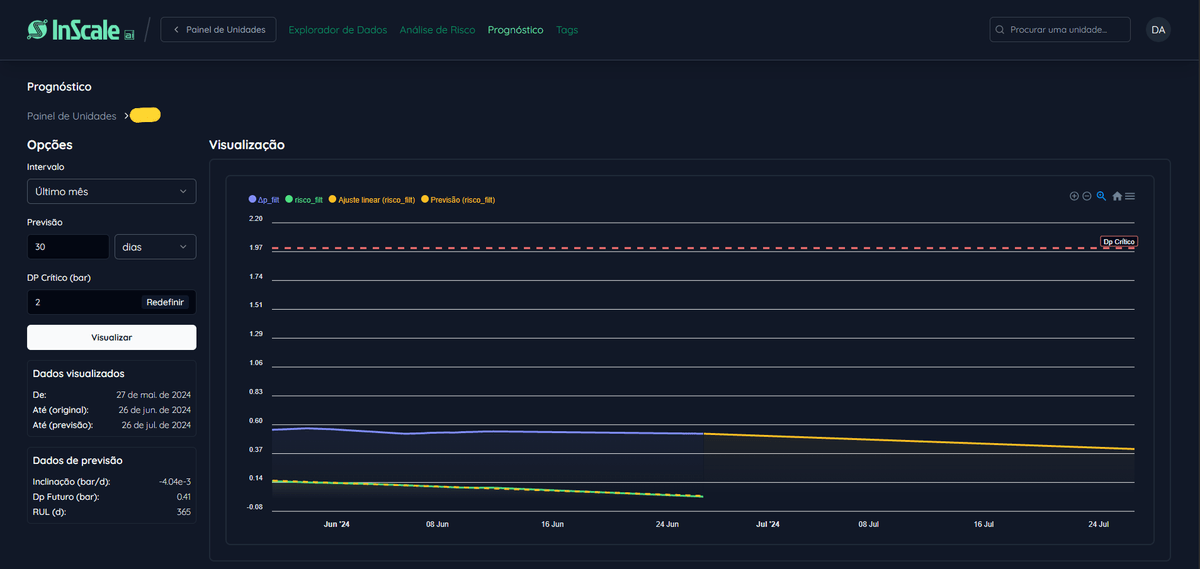Zoom in using chart plus icon
This screenshot has width=1200, height=569.
(x=1074, y=196)
